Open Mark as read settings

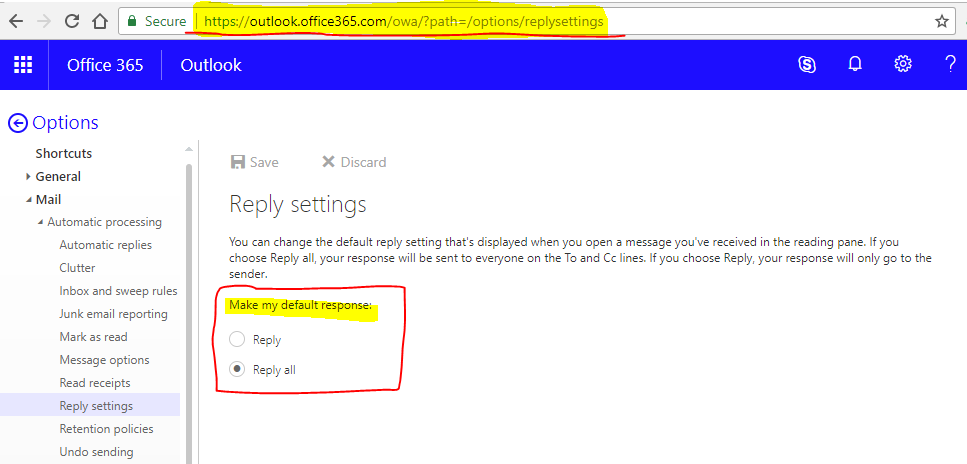coord(93,337)
